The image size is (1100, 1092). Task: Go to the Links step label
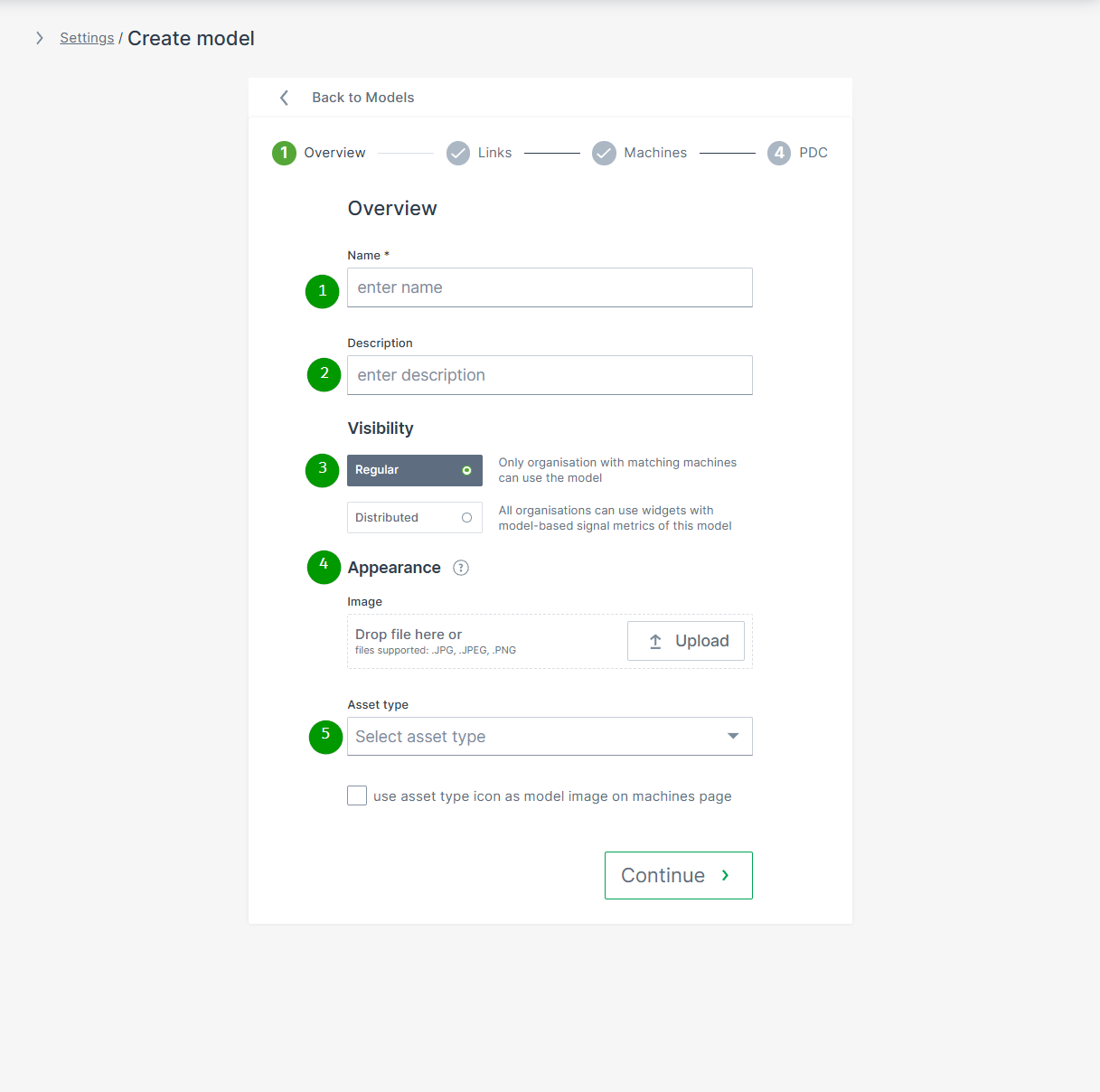(x=494, y=153)
